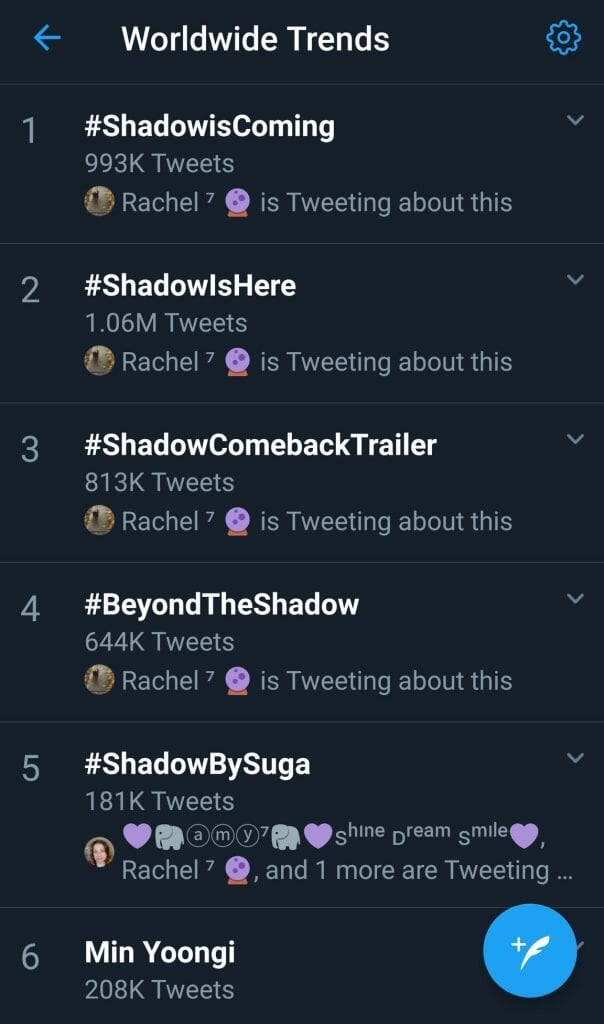Open the #ShadowBySuga hashtag
This screenshot has height=1024, width=604.
click(x=198, y=765)
